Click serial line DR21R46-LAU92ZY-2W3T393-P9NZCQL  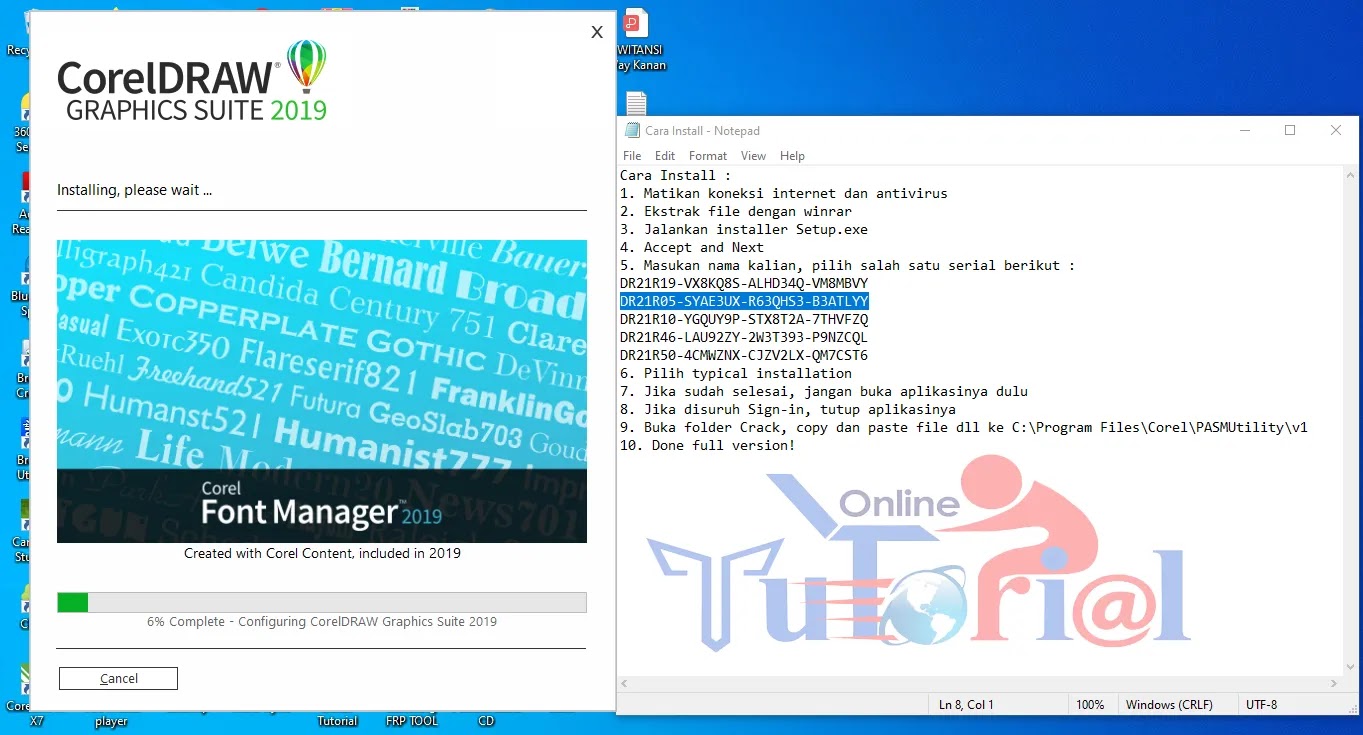[x=744, y=337]
